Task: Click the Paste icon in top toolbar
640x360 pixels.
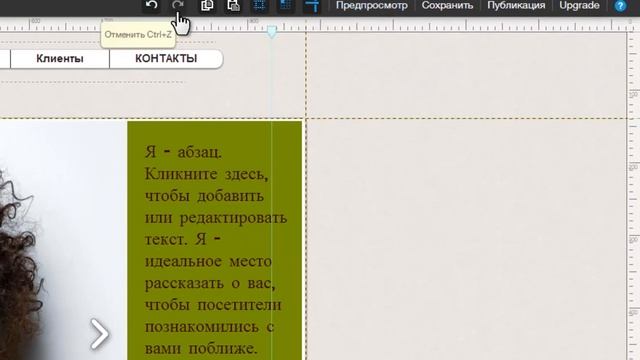Action: [x=233, y=5]
